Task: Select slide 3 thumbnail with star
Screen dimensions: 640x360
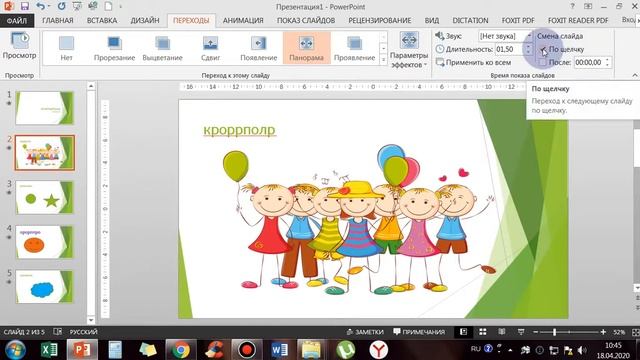Action: click(x=44, y=198)
